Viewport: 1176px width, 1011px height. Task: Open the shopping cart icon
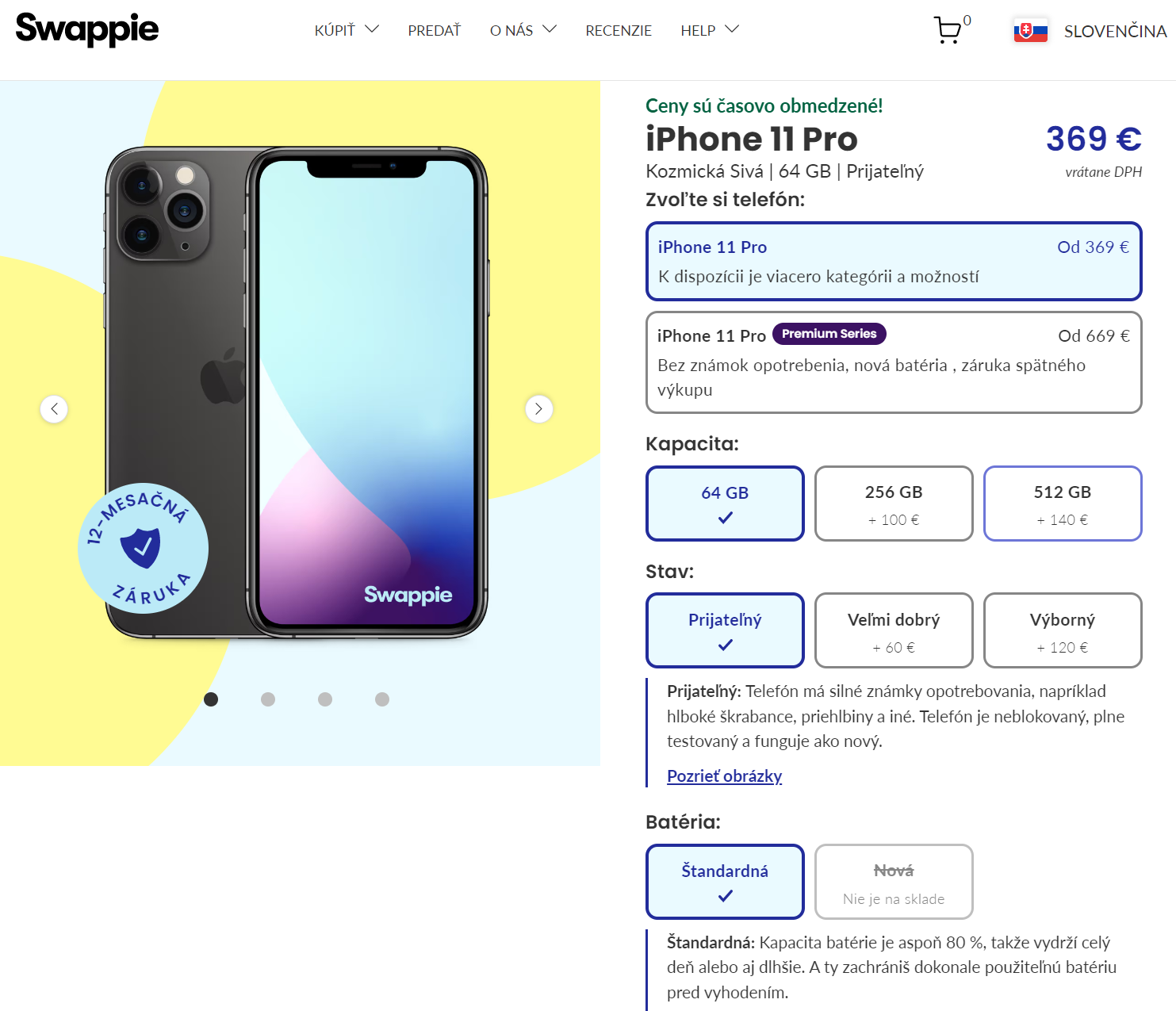click(948, 30)
